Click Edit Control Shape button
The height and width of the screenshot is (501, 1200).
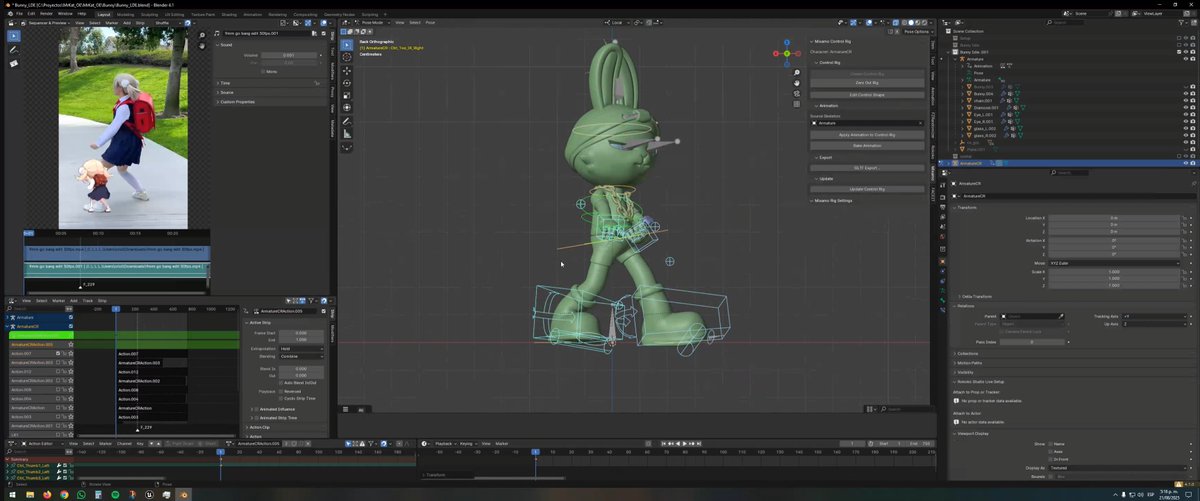tap(866, 95)
